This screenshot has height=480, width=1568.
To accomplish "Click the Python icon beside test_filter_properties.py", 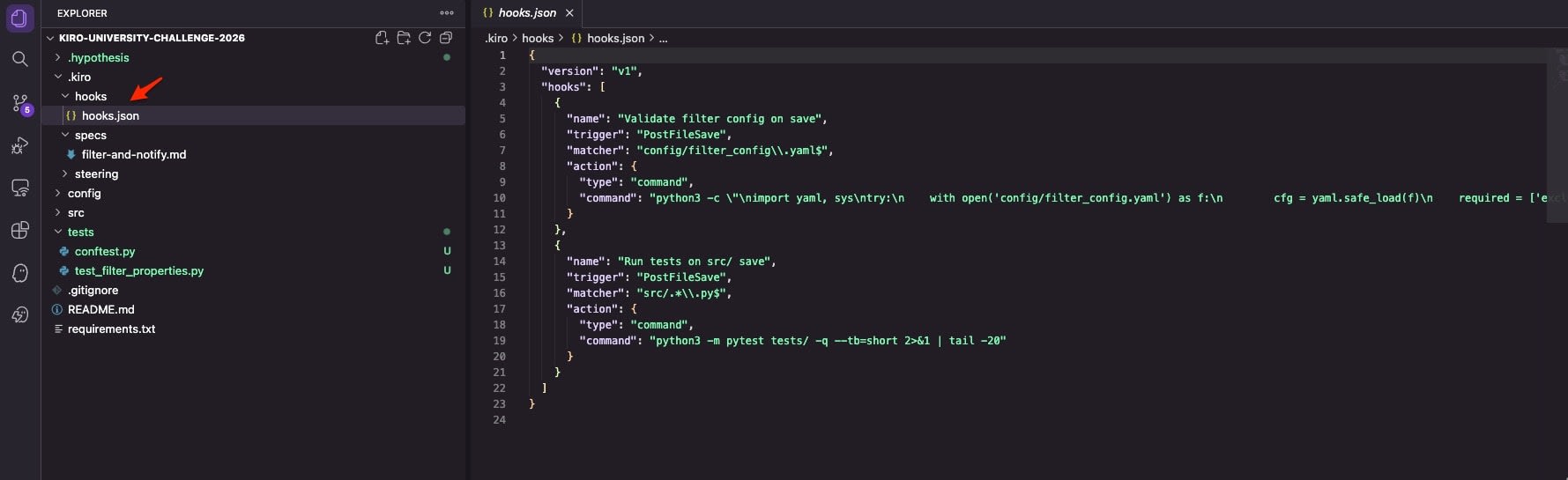I will click(x=63, y=270).
